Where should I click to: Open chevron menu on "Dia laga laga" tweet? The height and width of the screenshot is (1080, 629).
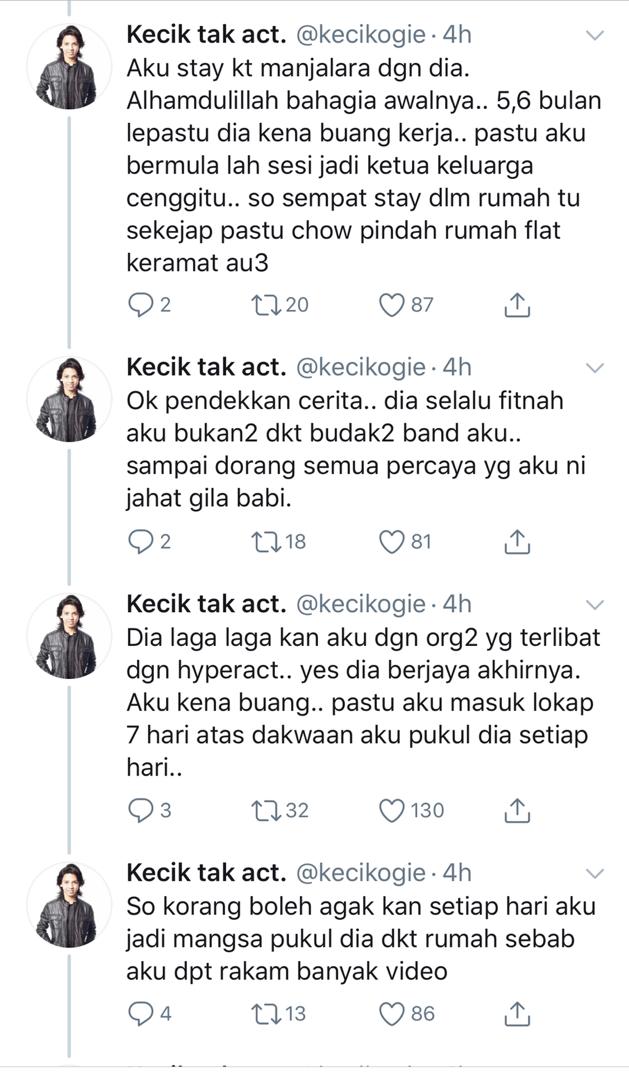click(595, 605)
